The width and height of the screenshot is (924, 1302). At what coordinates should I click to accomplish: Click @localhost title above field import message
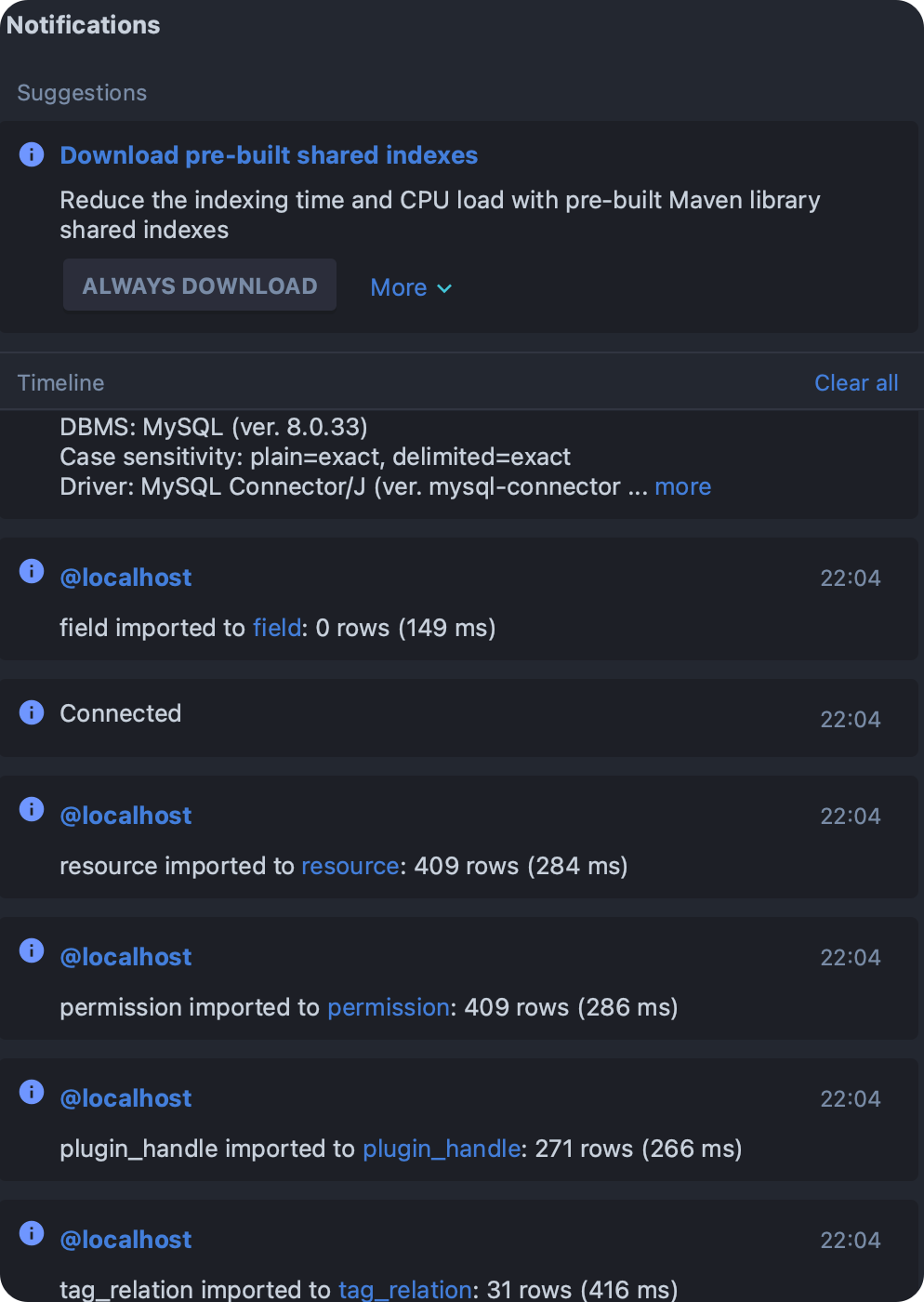click(125, 578)
